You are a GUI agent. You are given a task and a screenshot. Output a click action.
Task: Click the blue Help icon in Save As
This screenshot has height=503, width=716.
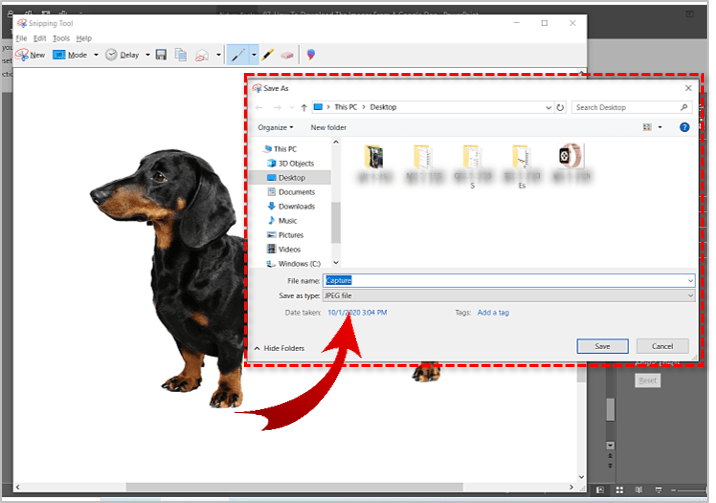tap(684, 127)
